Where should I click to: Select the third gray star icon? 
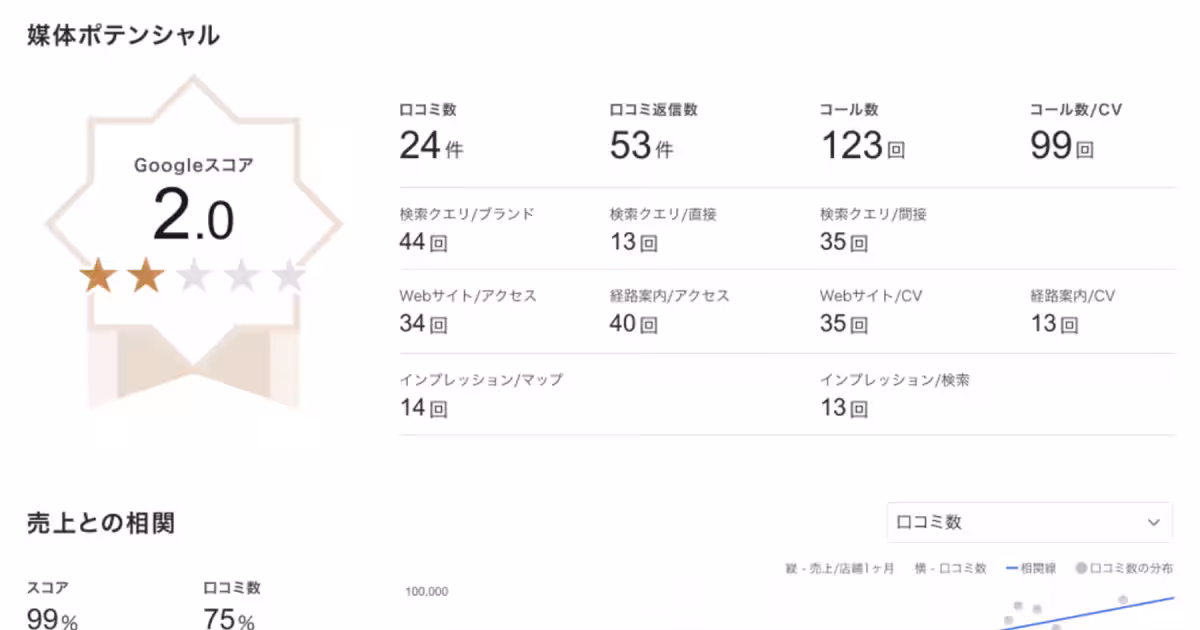point(194,277)
